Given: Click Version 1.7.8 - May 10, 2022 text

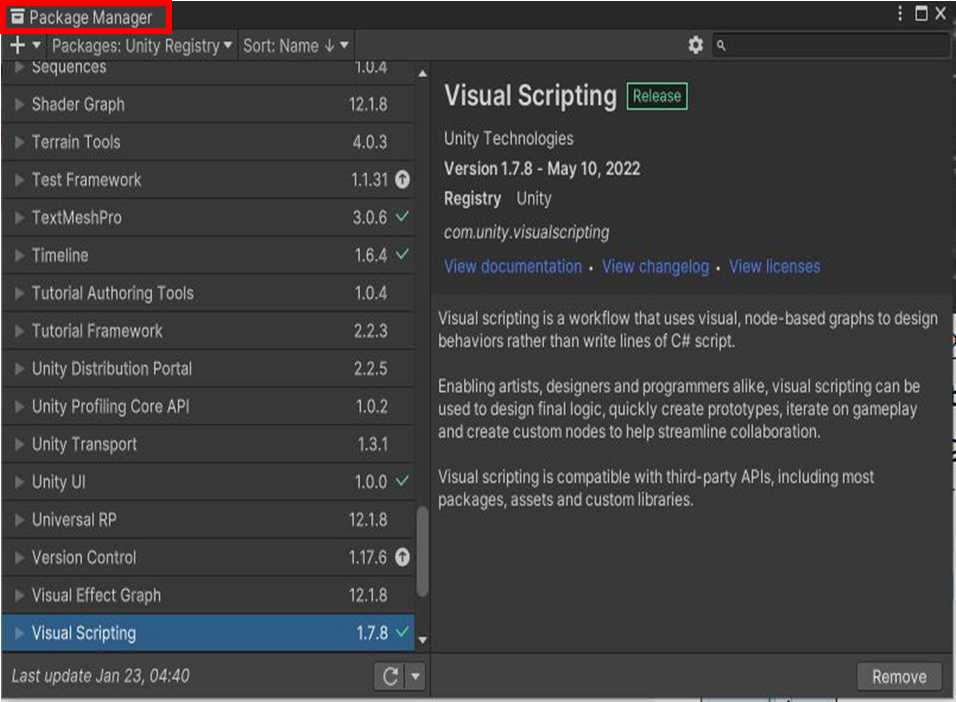Looking at the screenshot, I should pyautogui.click(x=542, y=168).
